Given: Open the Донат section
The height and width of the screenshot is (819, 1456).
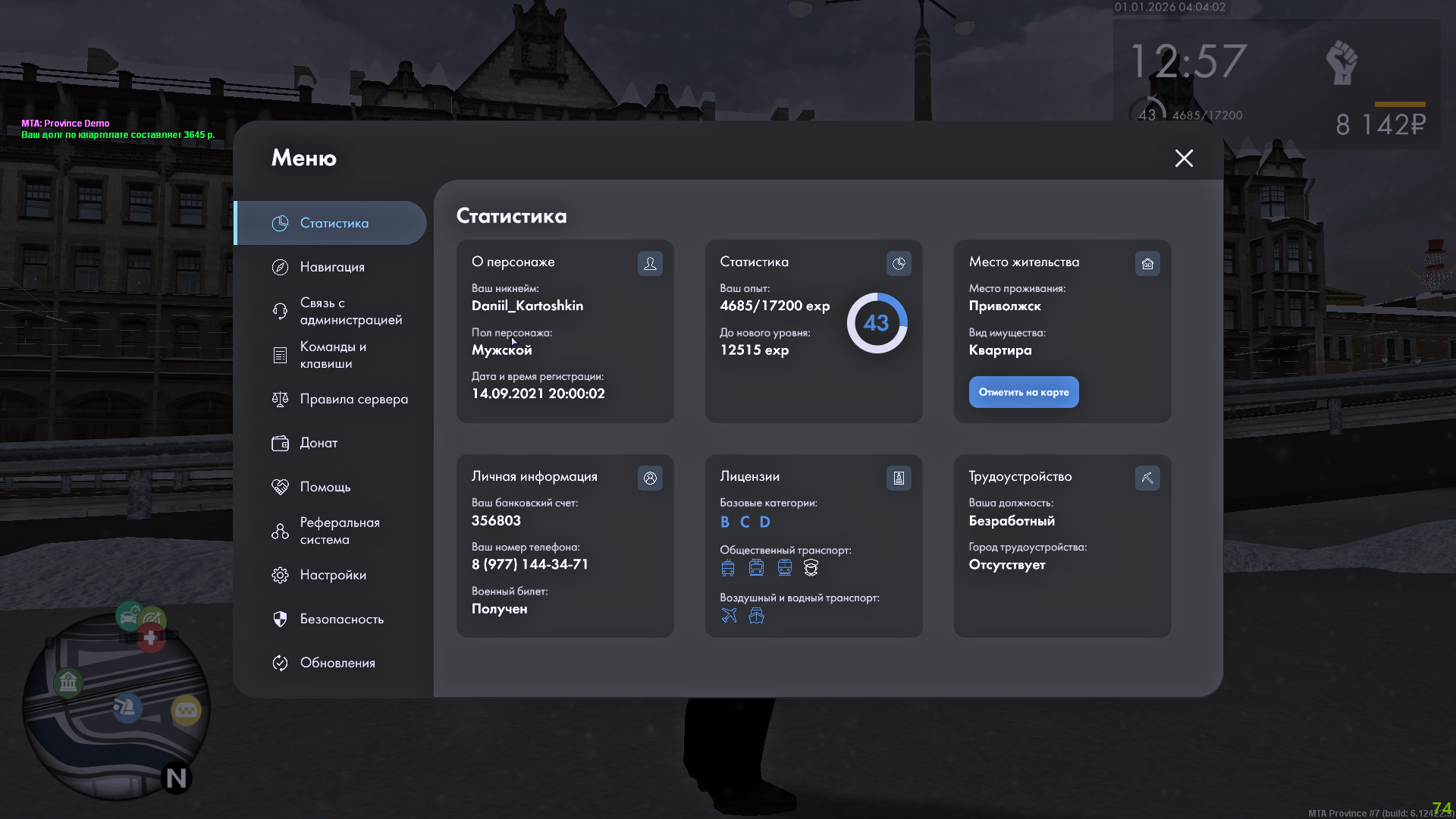Looking at the screenshot, I should pyautogui.click(x=318, y=443).
